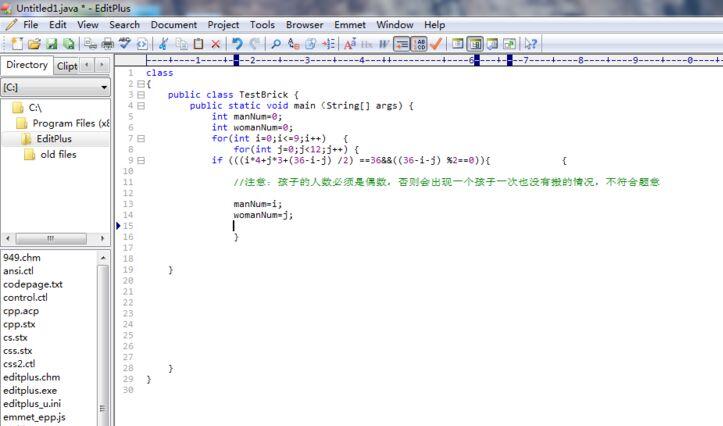Open the C: drive dropdown
Viewport: 723px width, 426px height.
click(104, 87)
